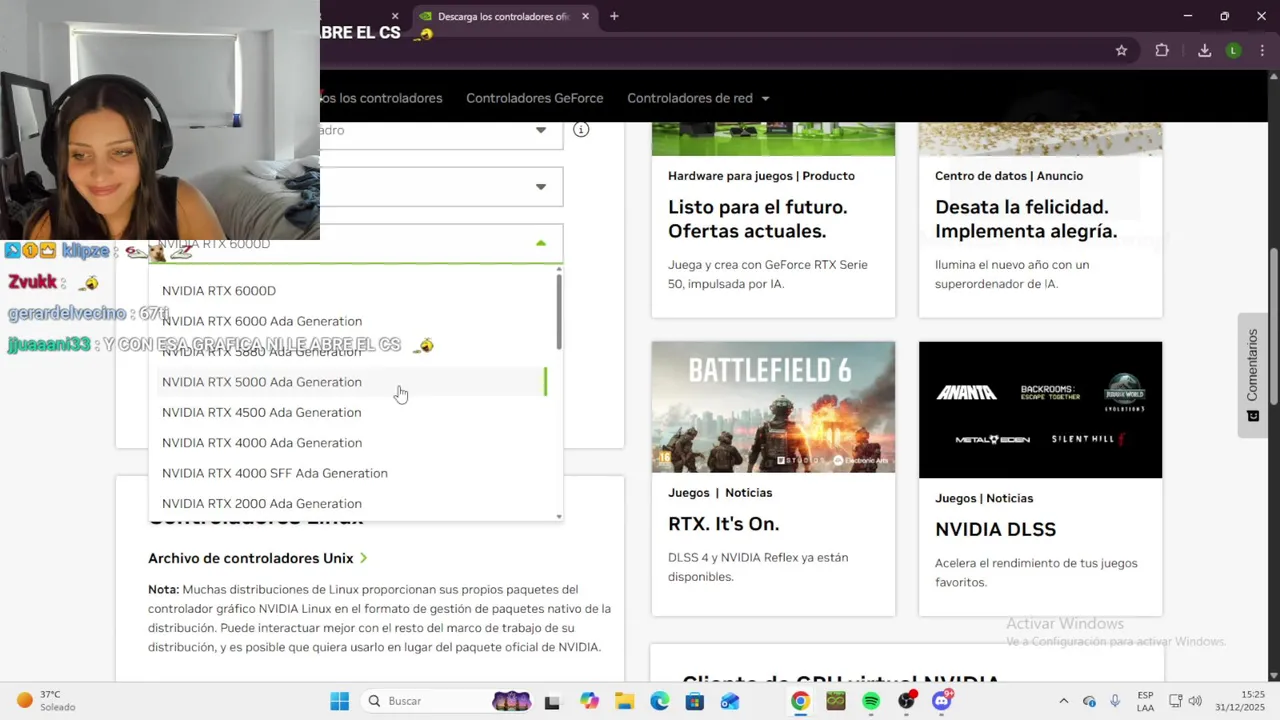1280x720 pixels.
Task: Click the "Hardware para juegos | Producto" label
Action: 761,176
